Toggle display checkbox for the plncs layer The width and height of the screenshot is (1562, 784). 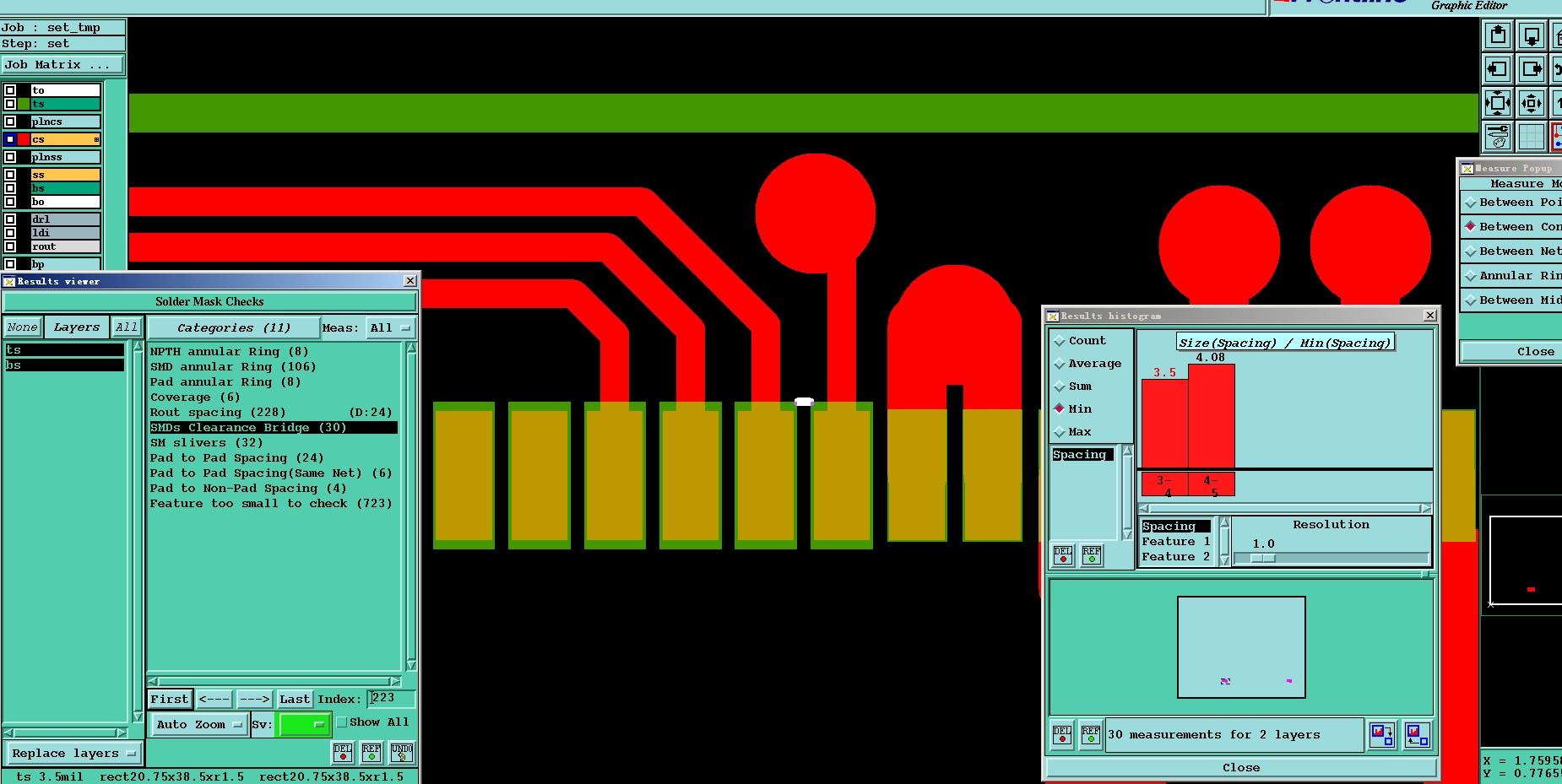pyautogui.click(x=10, y=122)
